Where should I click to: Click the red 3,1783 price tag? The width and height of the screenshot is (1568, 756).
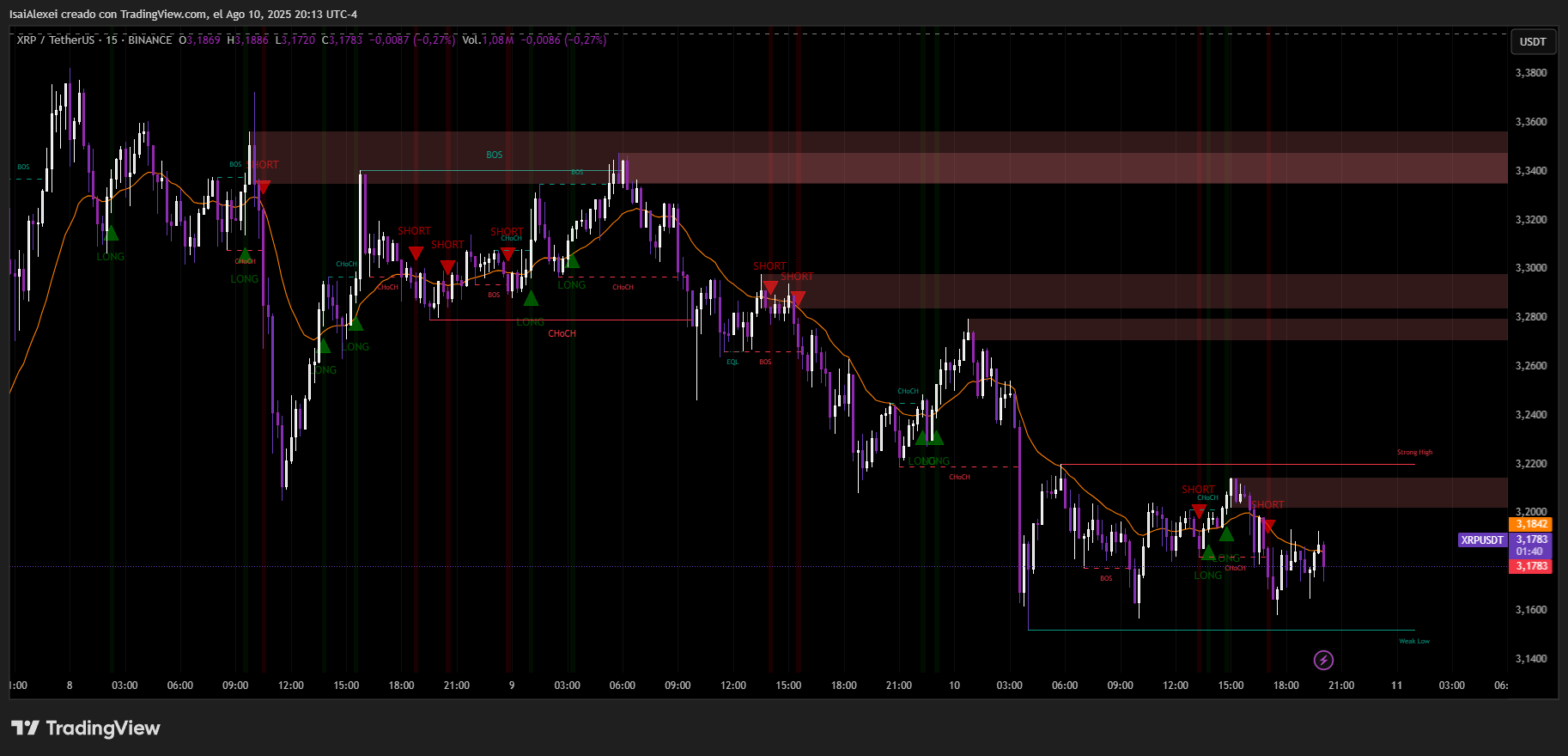pos(1531,566)
